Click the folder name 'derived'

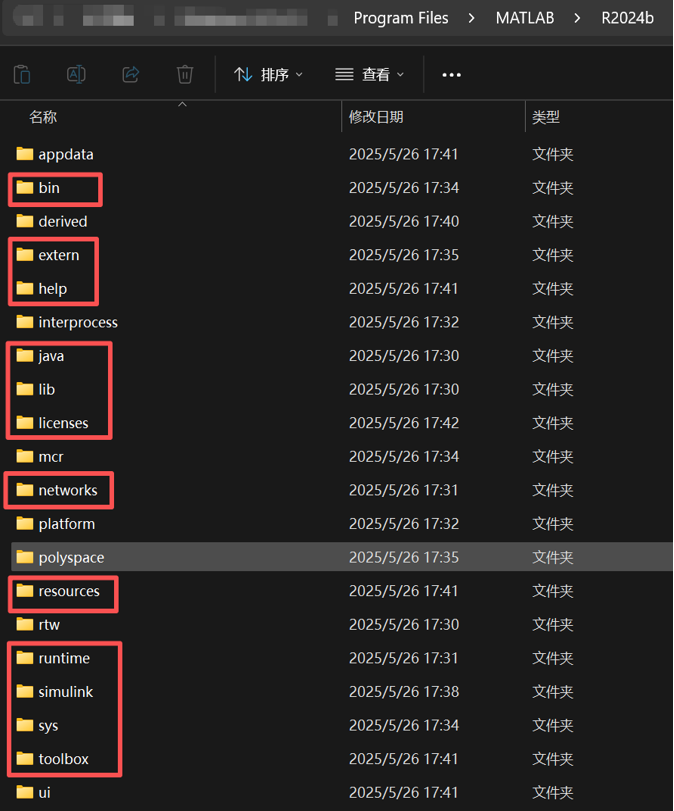(x=63, y=221)
